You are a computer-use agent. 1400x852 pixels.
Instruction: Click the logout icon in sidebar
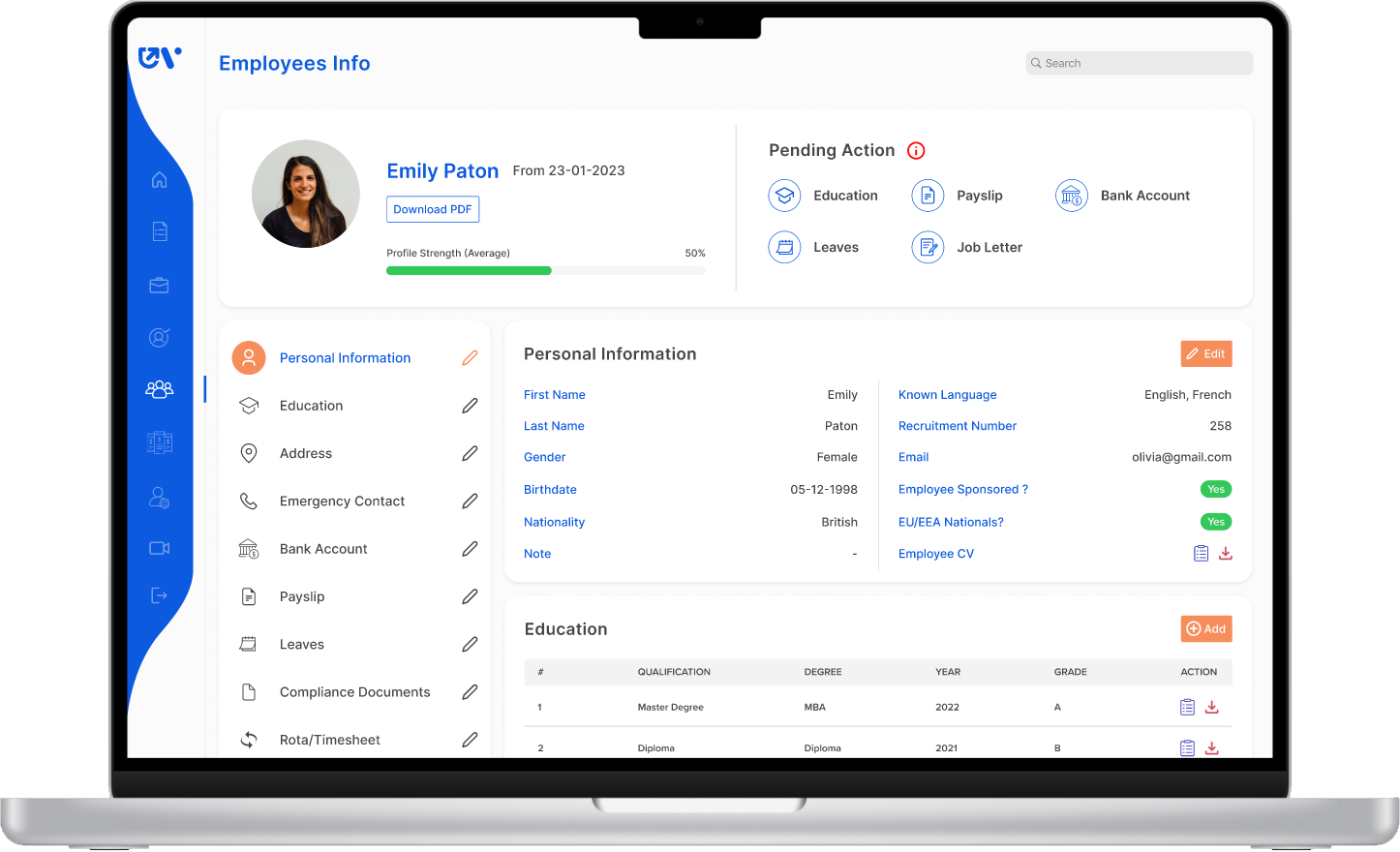(160, 595)
